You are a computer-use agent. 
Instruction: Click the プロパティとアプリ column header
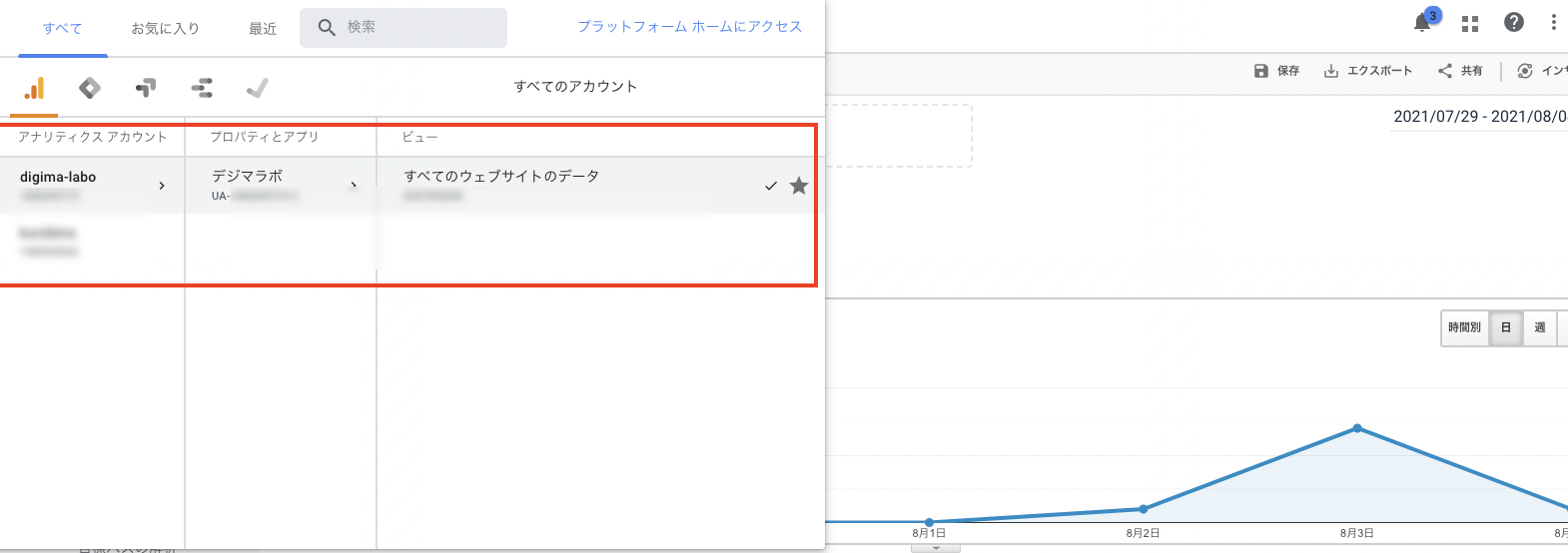[x=265, y=137]
